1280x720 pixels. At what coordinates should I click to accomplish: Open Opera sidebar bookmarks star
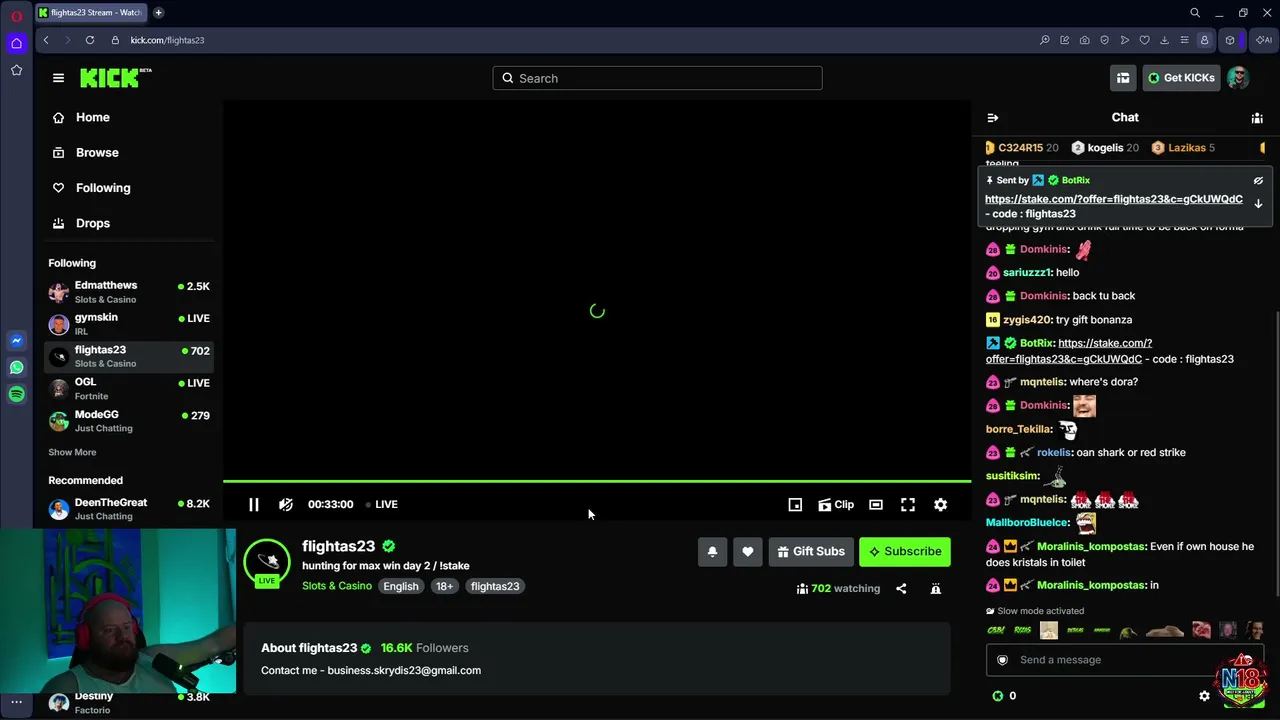16,71
